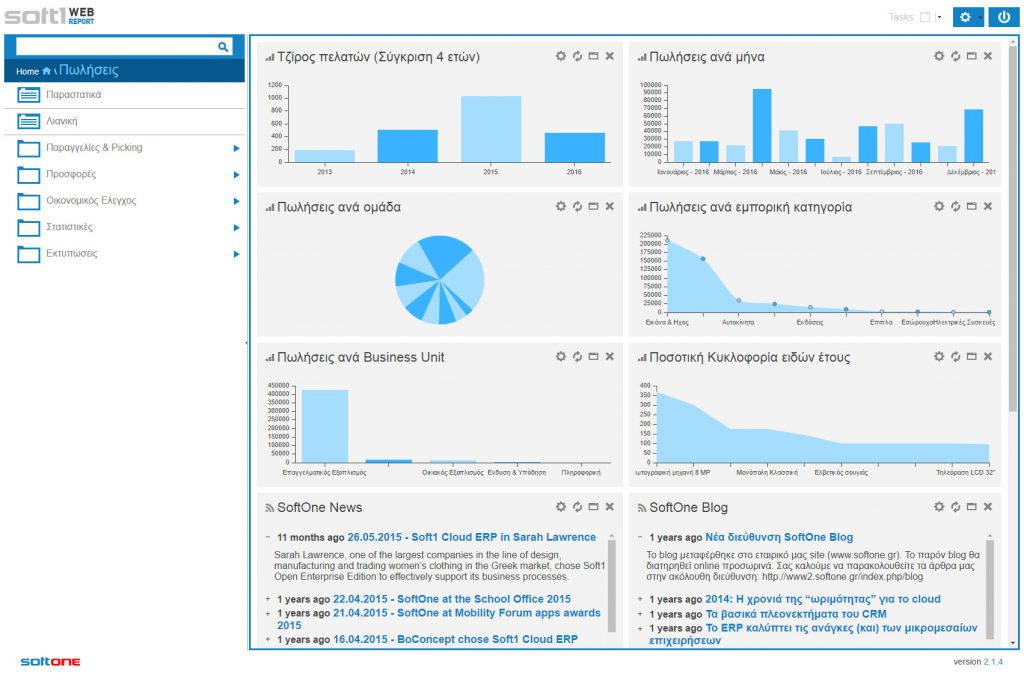Refresh the Πωλήσεις ανά ομάδα widget

577,206
